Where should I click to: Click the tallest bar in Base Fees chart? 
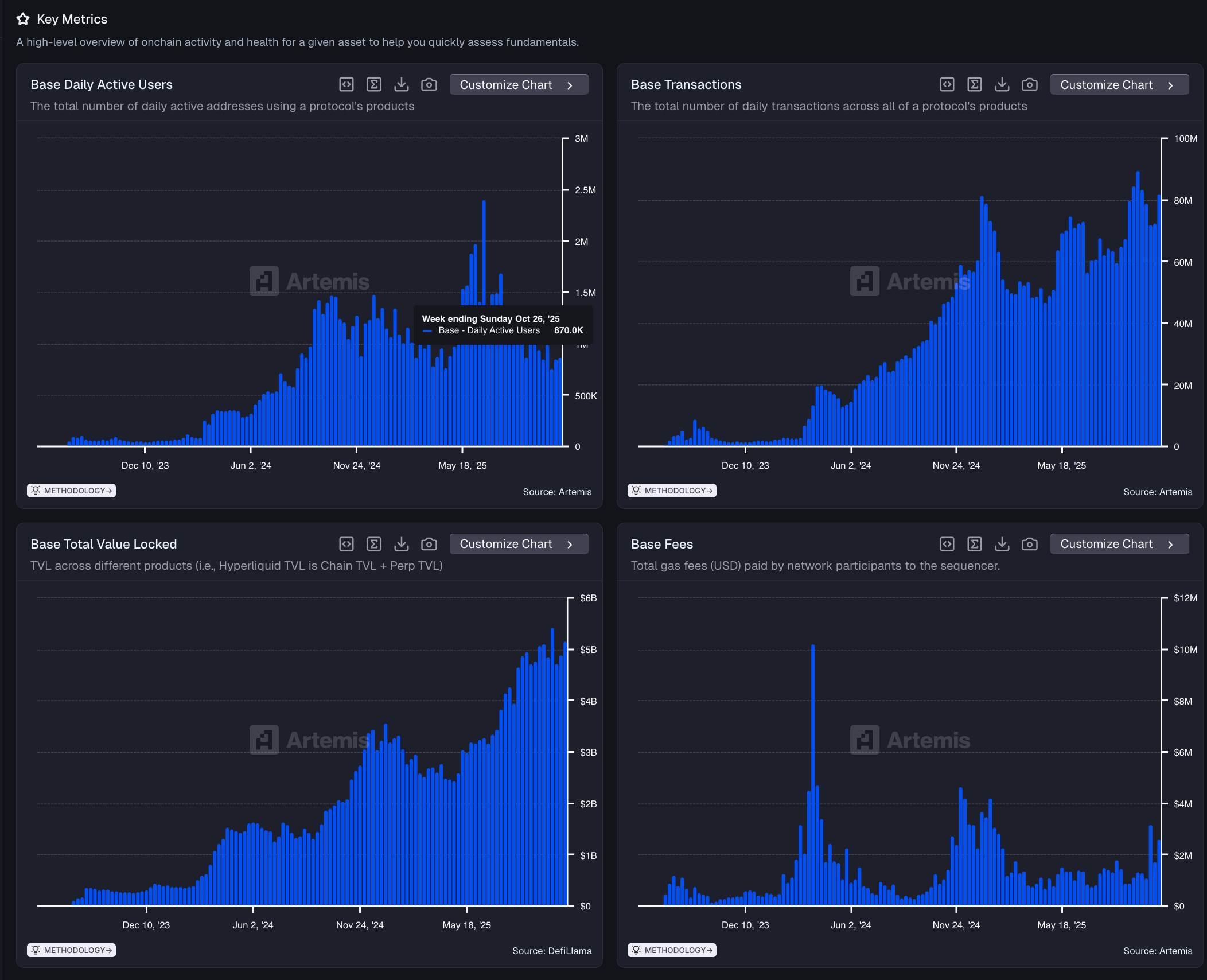tap(813, 775)
